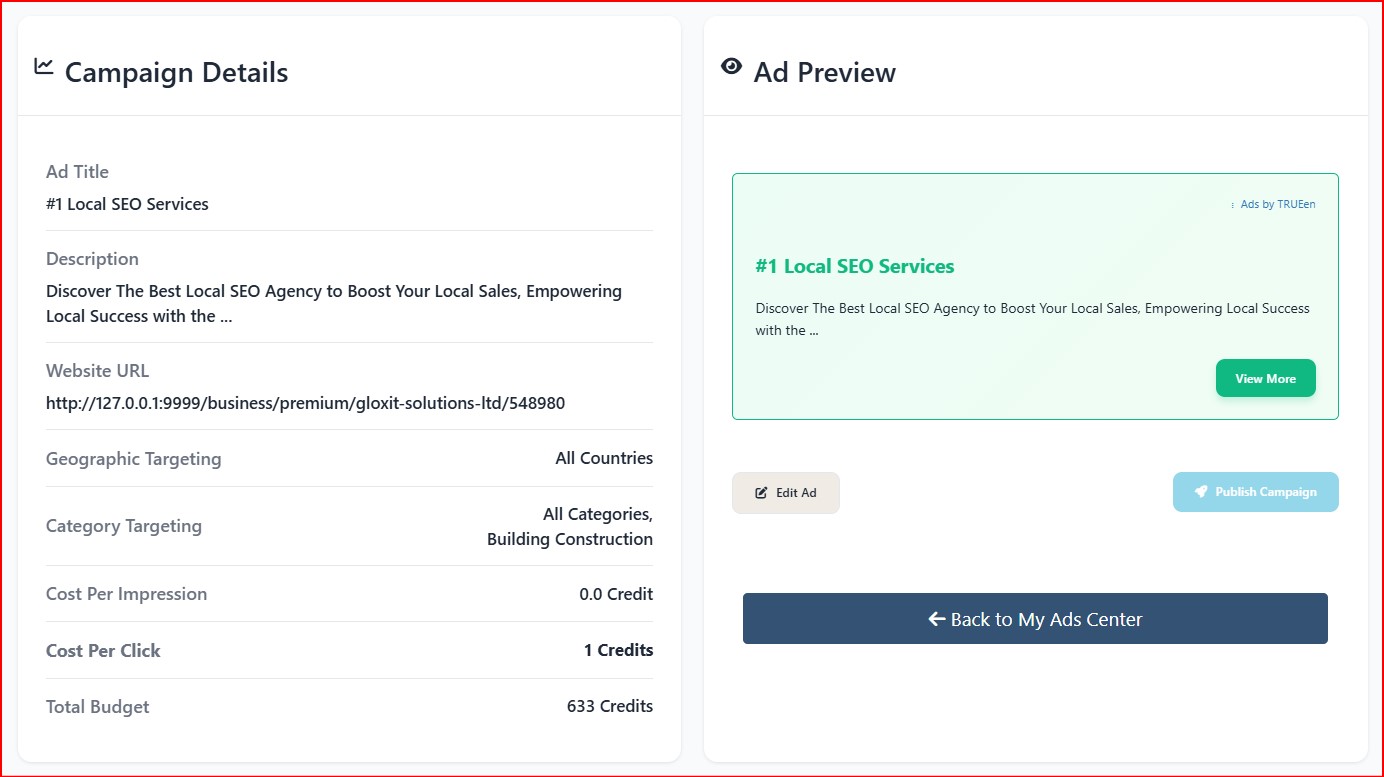Click the Total Budget value 633 Credits

point(609,706)
